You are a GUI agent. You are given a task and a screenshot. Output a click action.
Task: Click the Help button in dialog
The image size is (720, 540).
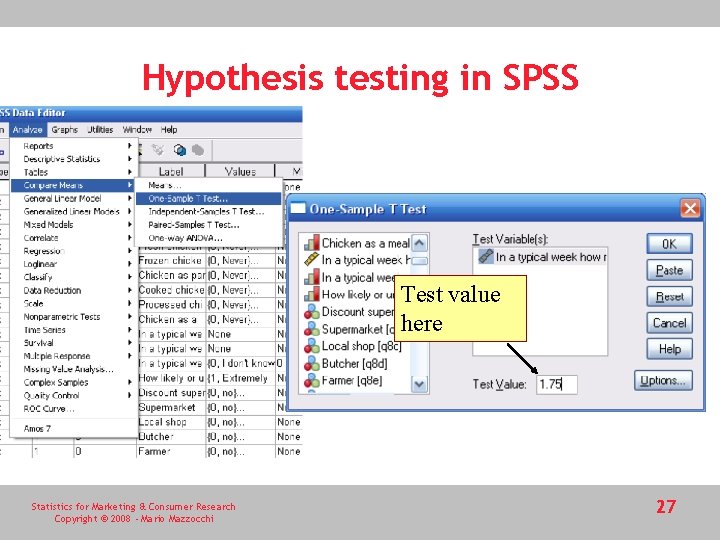(x=669, y=349)
